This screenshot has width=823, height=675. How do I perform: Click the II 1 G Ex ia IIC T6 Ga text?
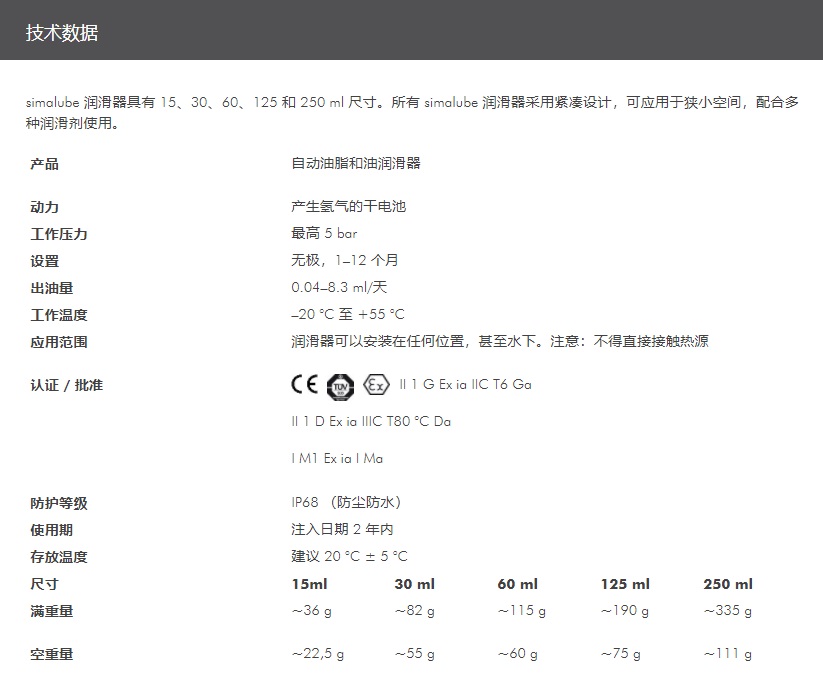pos(466,385)
